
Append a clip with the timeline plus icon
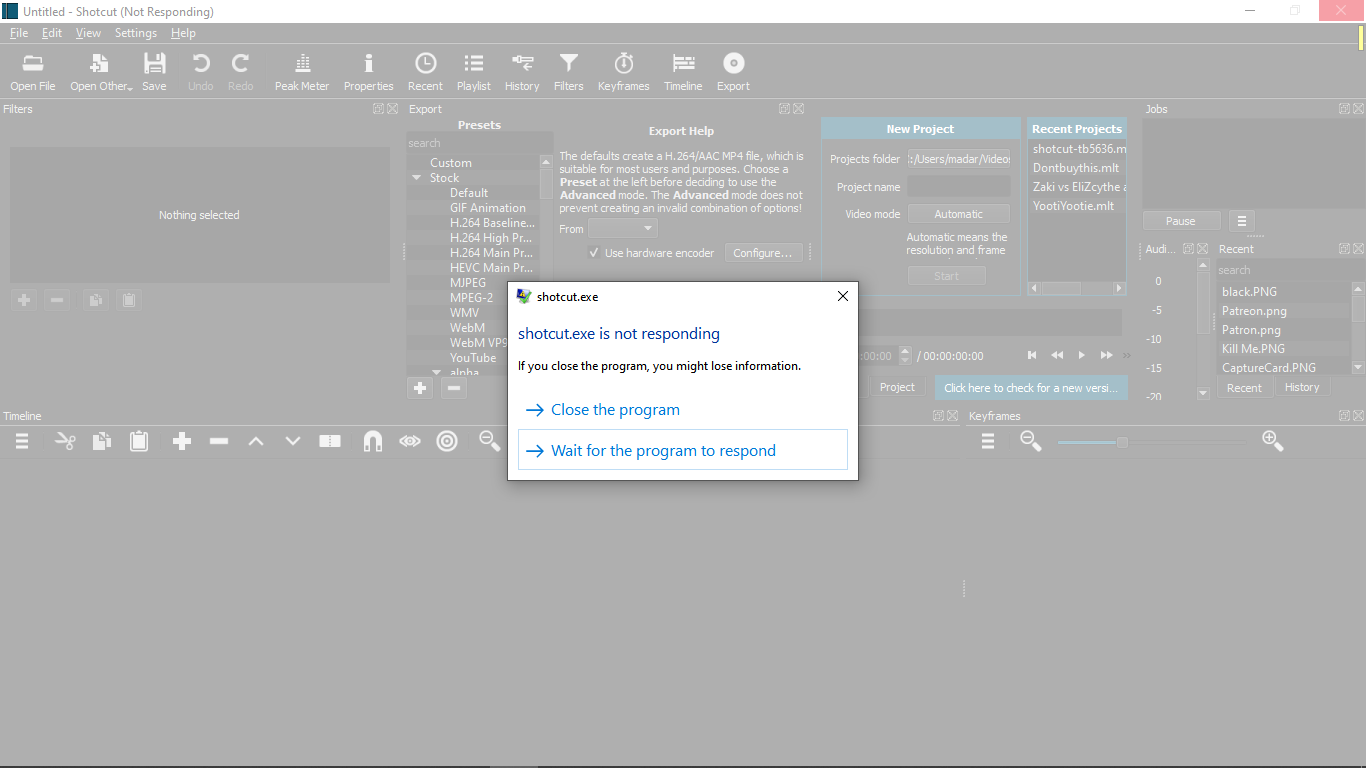(x=181, y=441)
